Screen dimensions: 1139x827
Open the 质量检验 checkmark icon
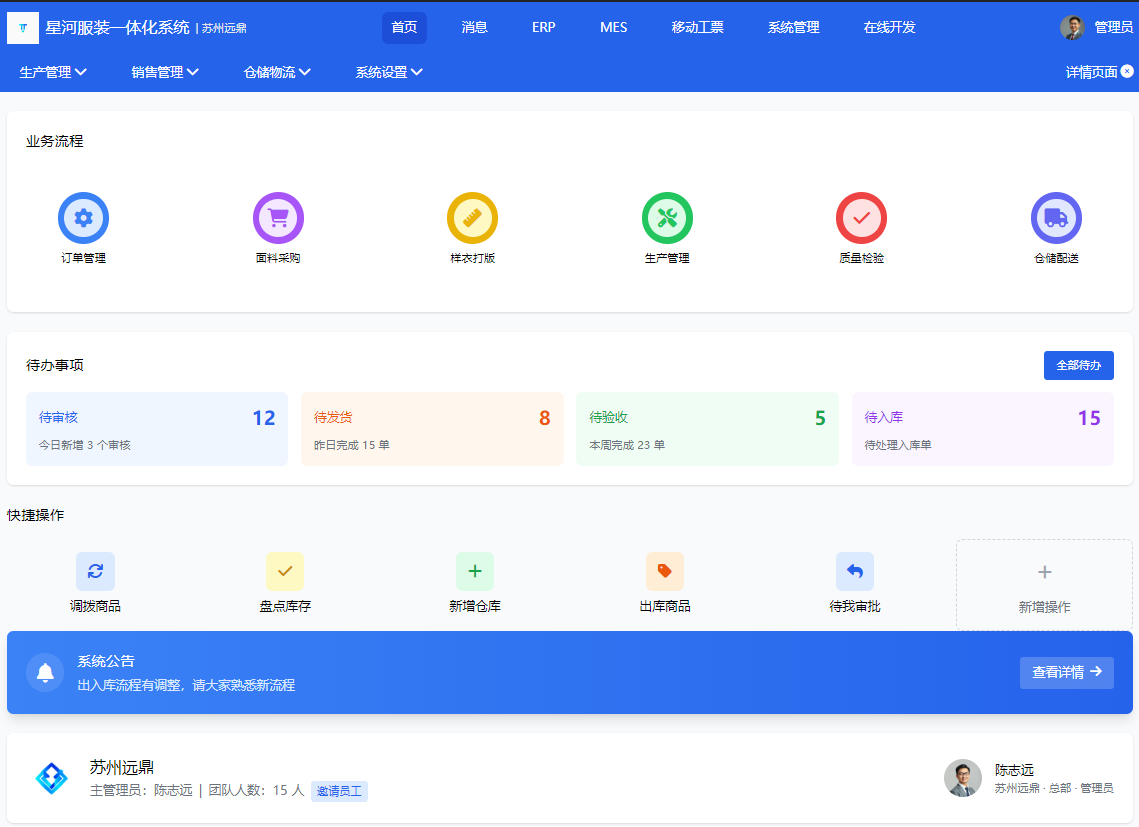coord(861,218)
